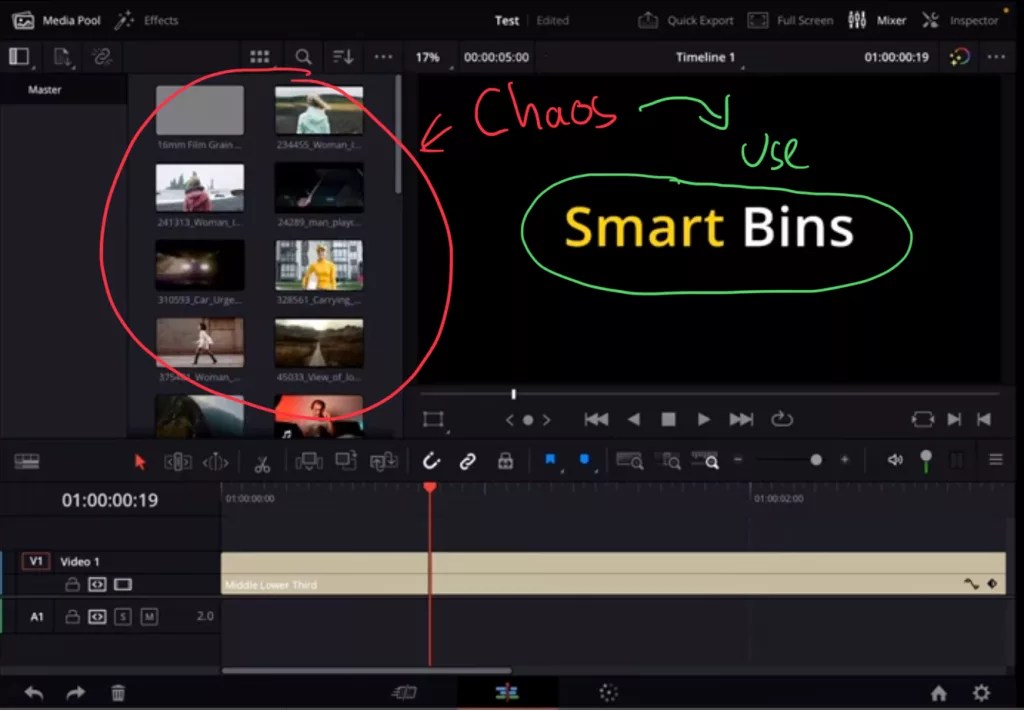Select the Master bin
The height and width of the screenshot is (710, 1024).
click(44, 89)
